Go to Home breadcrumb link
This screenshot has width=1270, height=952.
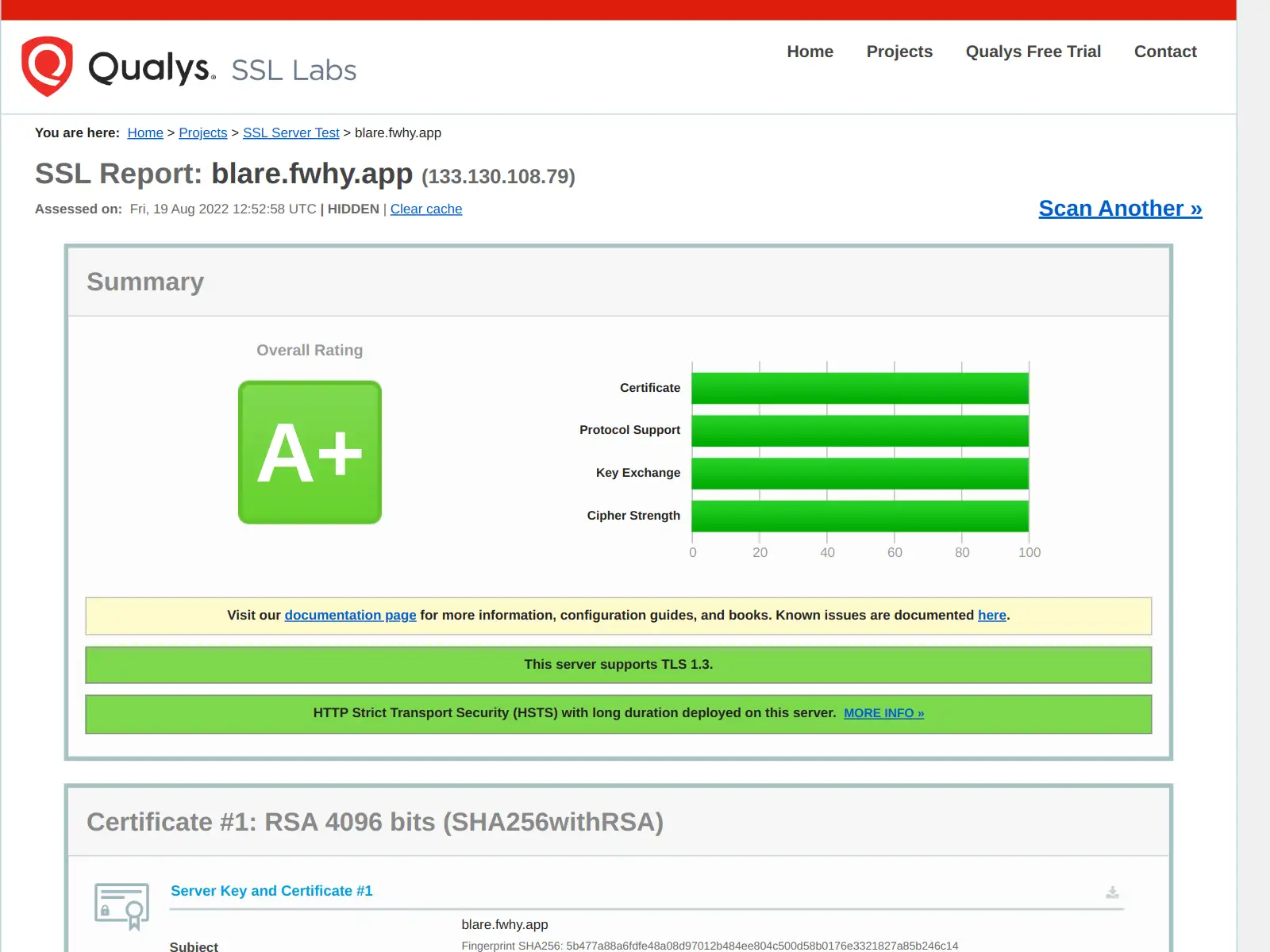[145, 132]
